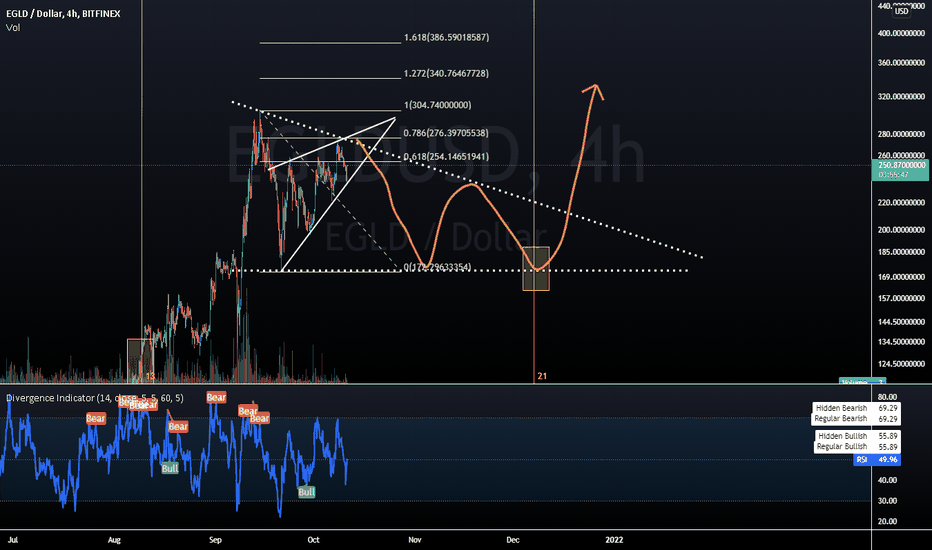
Task: Click 157.00000000 on the price axis
Action: pos(901,298)
